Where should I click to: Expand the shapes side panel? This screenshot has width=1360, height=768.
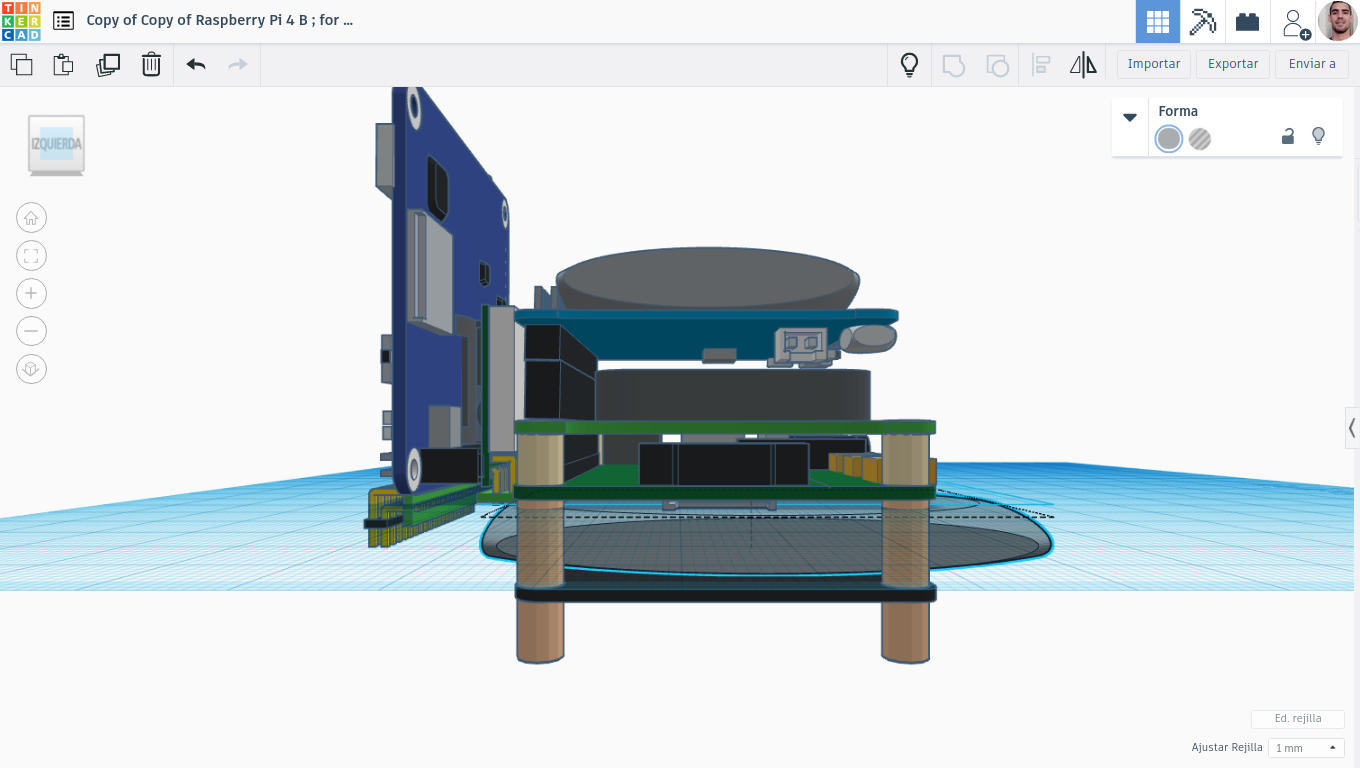pos(1352,428)
